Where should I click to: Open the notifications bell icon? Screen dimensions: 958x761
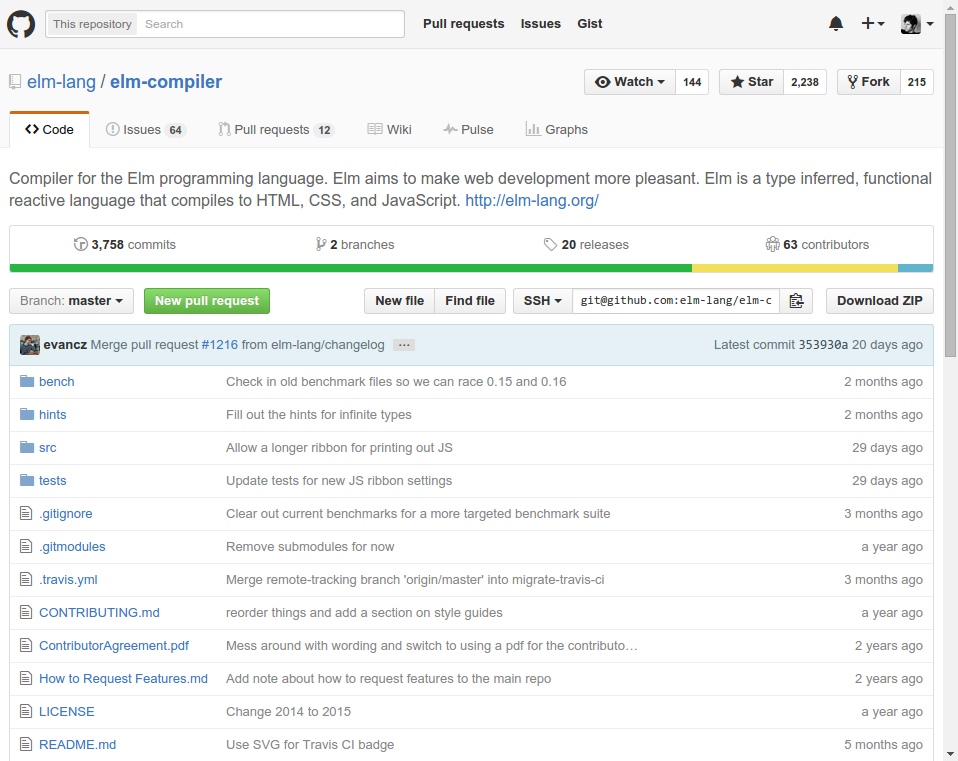click(x=836, y=24)
